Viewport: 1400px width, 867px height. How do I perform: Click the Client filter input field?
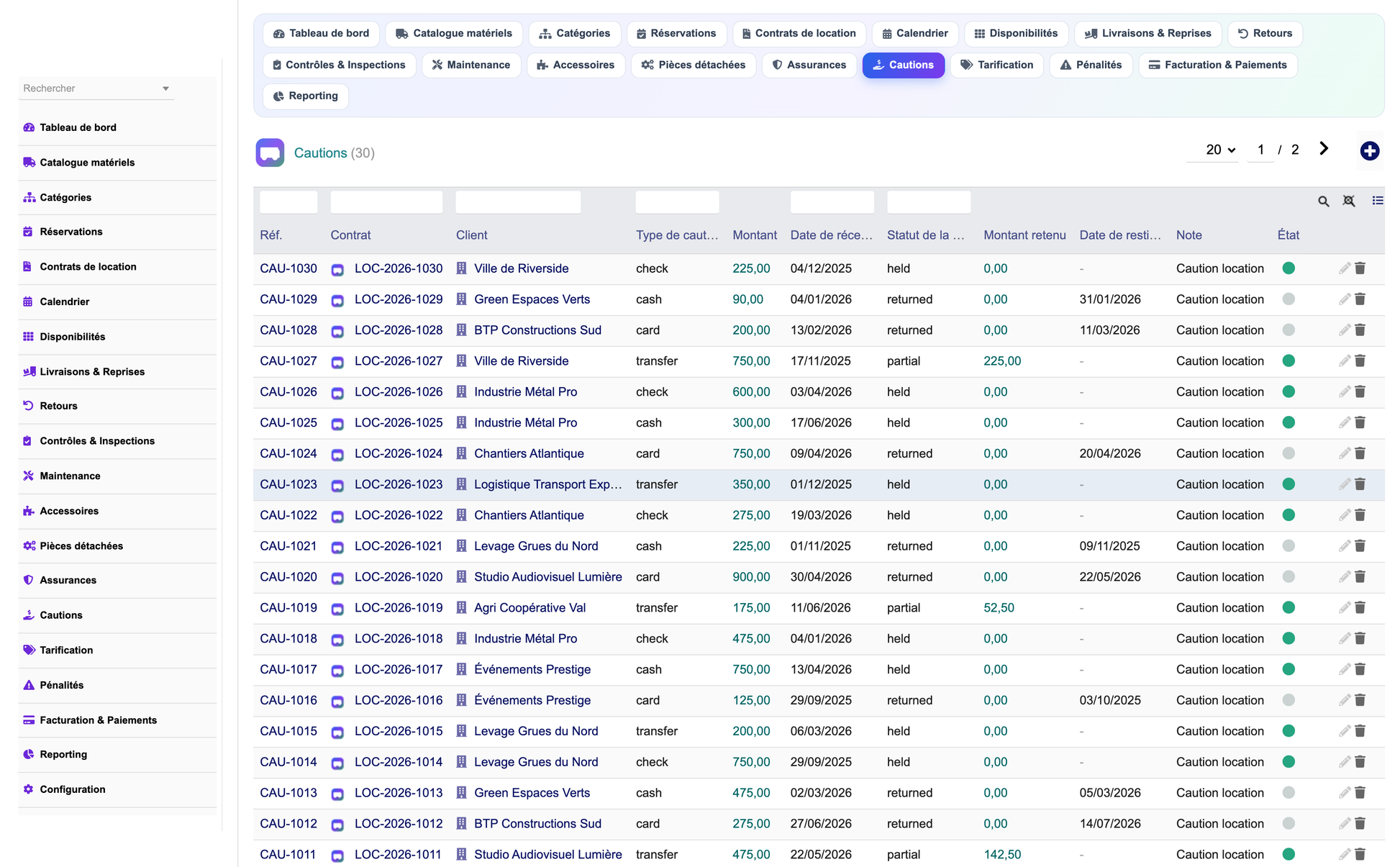pyautogui.click(x=518, y=202)
